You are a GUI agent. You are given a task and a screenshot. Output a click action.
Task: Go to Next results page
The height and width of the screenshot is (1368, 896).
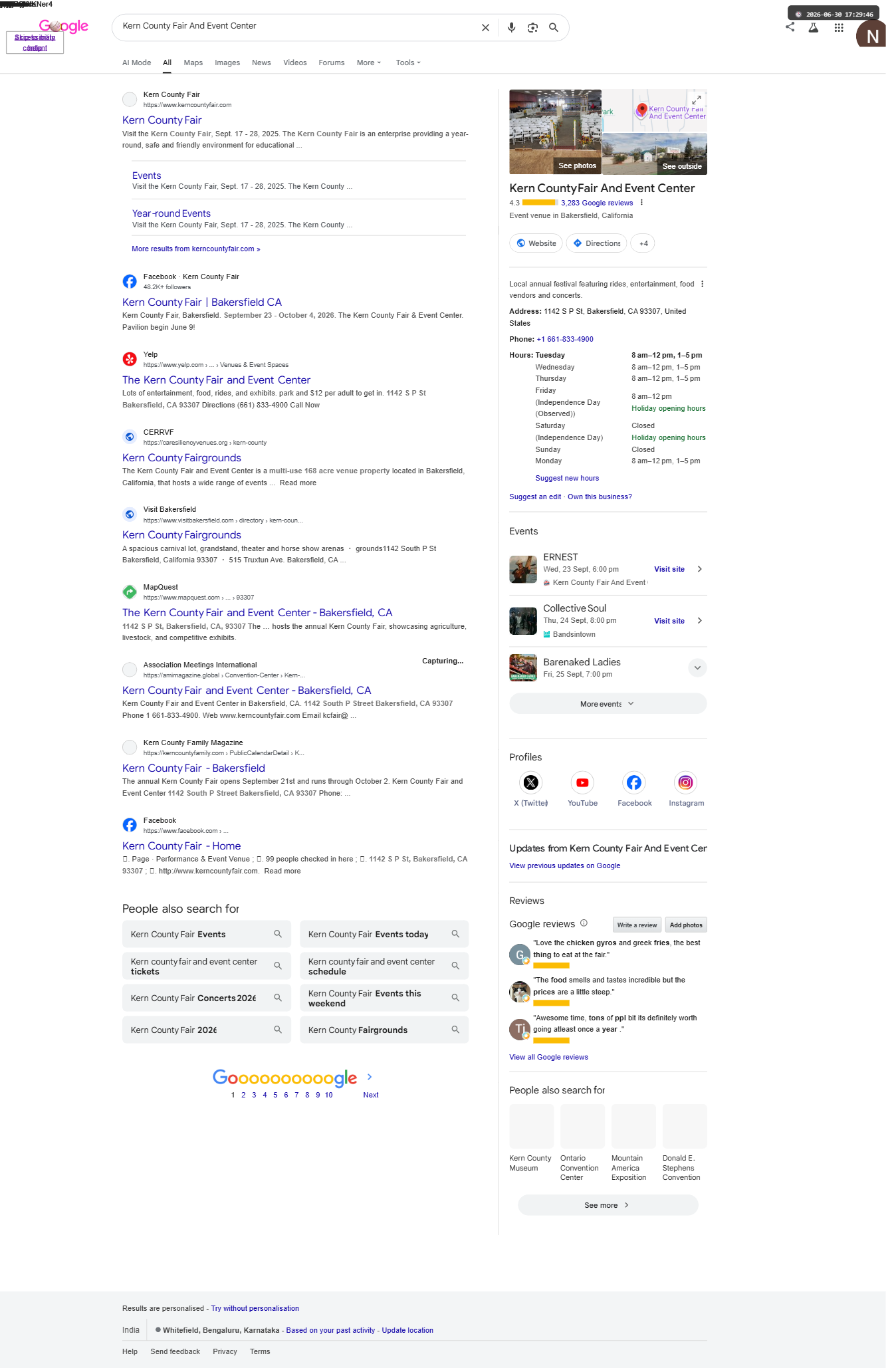pyautogui.click(x=371, y=1095)
